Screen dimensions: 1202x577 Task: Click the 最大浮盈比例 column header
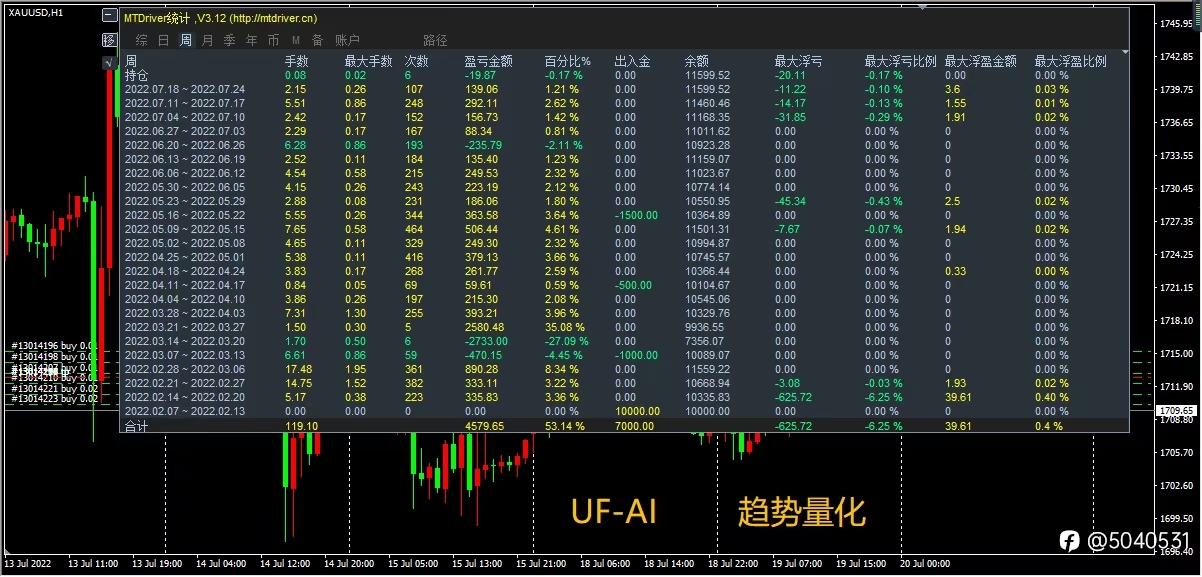pos(1070,61)
